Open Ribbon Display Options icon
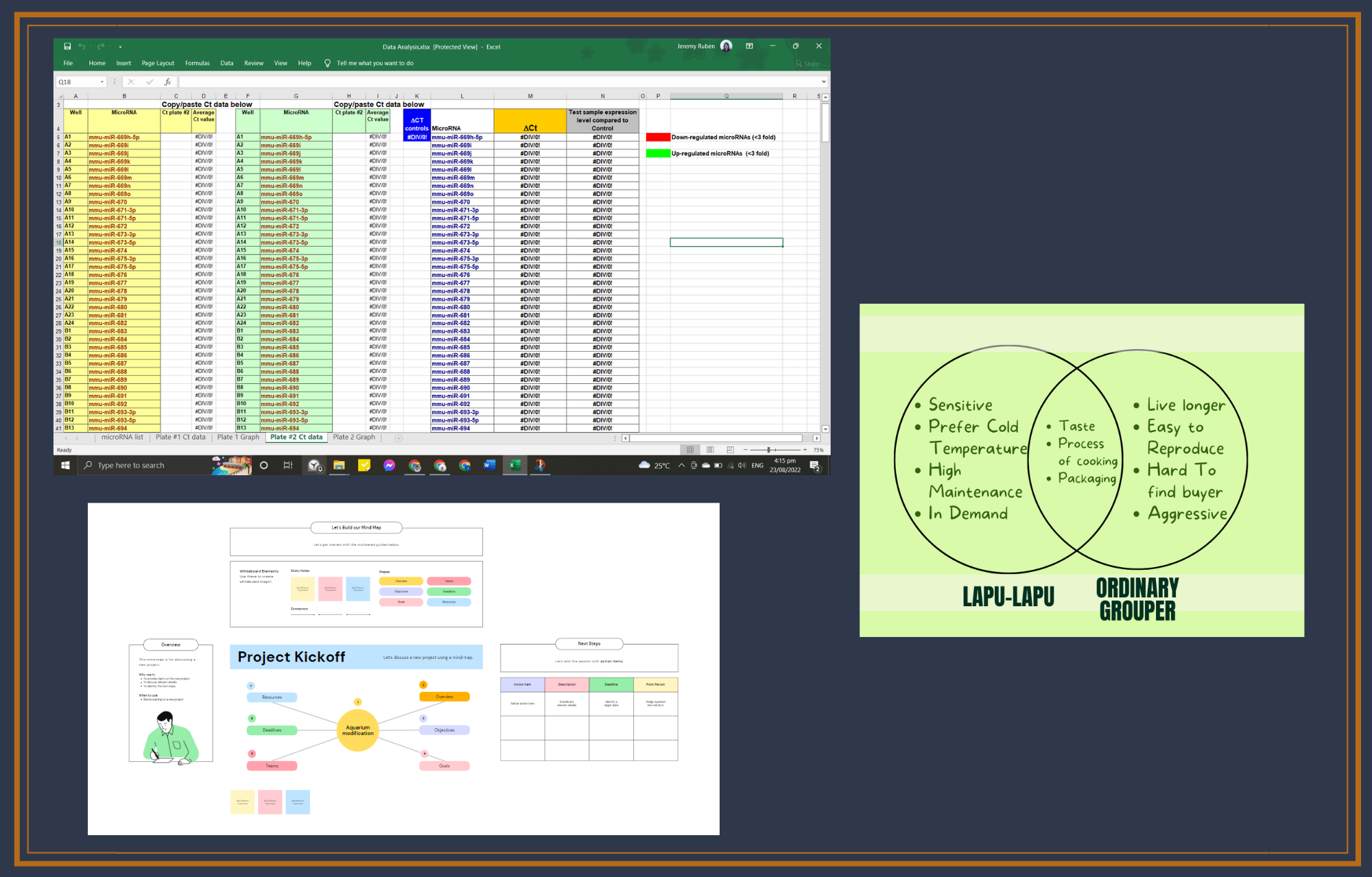 749,47
